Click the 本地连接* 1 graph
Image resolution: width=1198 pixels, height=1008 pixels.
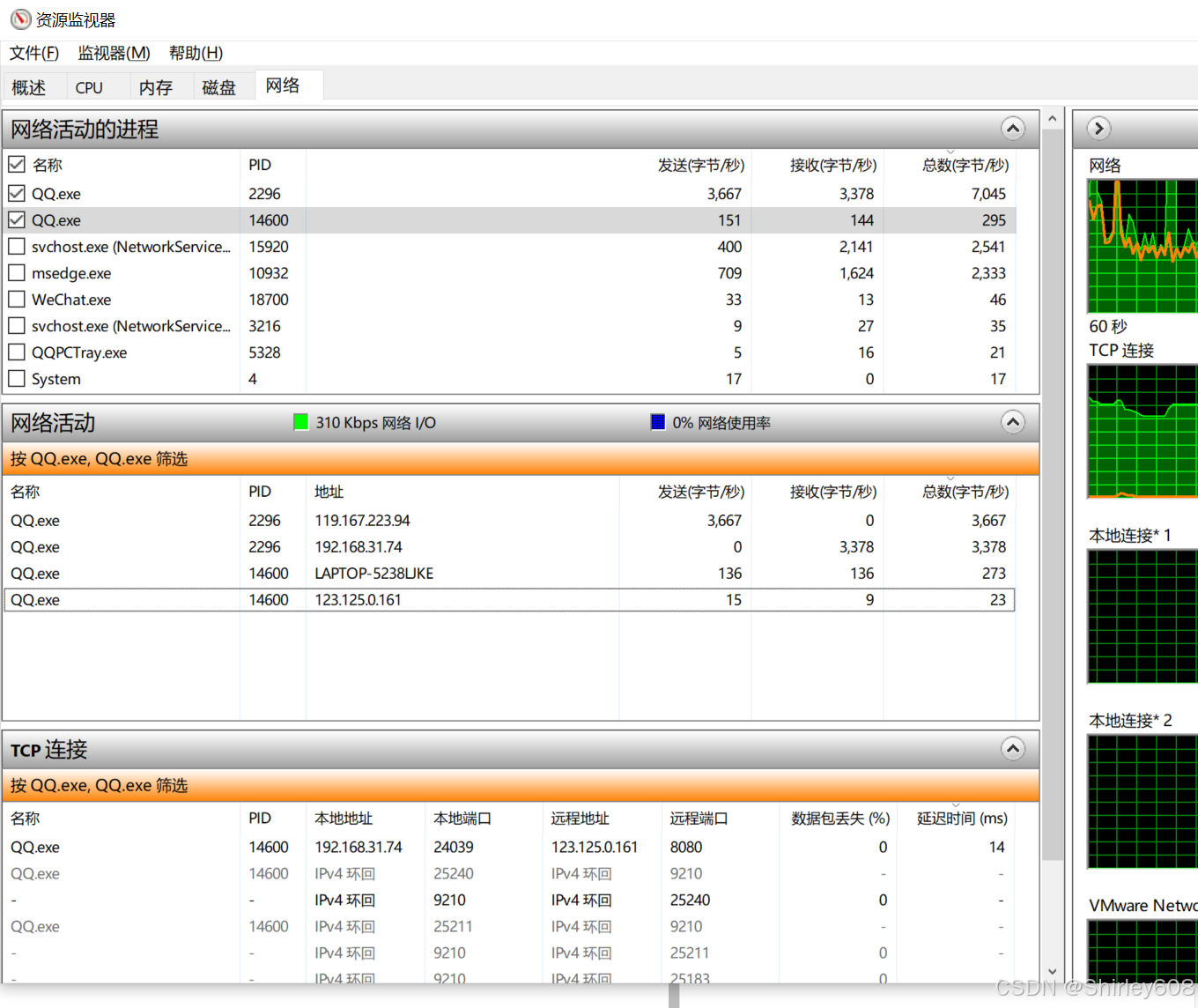pos(1143,616)
